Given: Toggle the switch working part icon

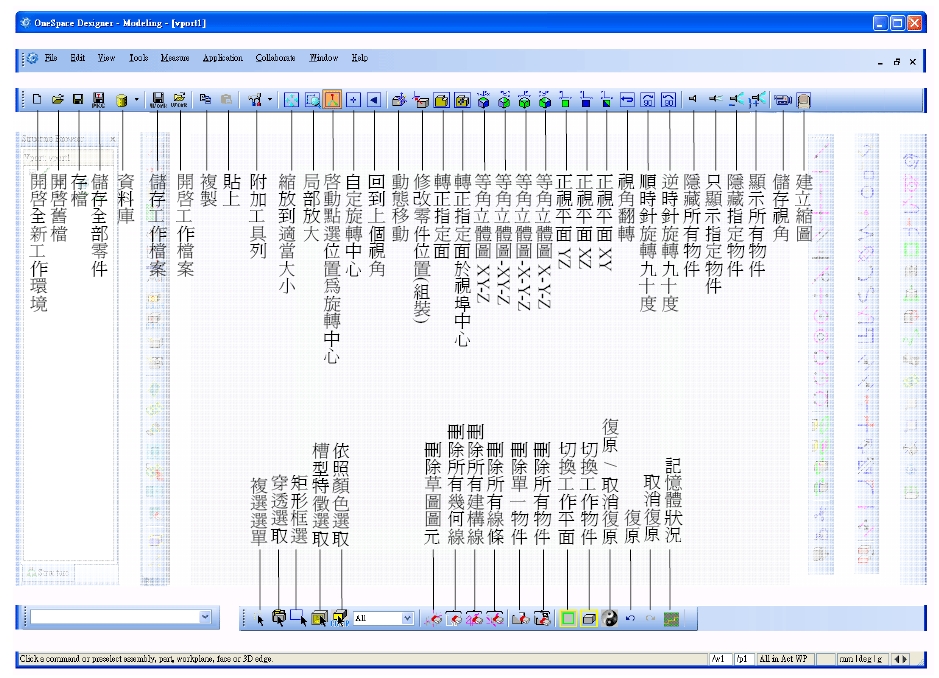Looking at the screenshot, I should click(589, 619).
